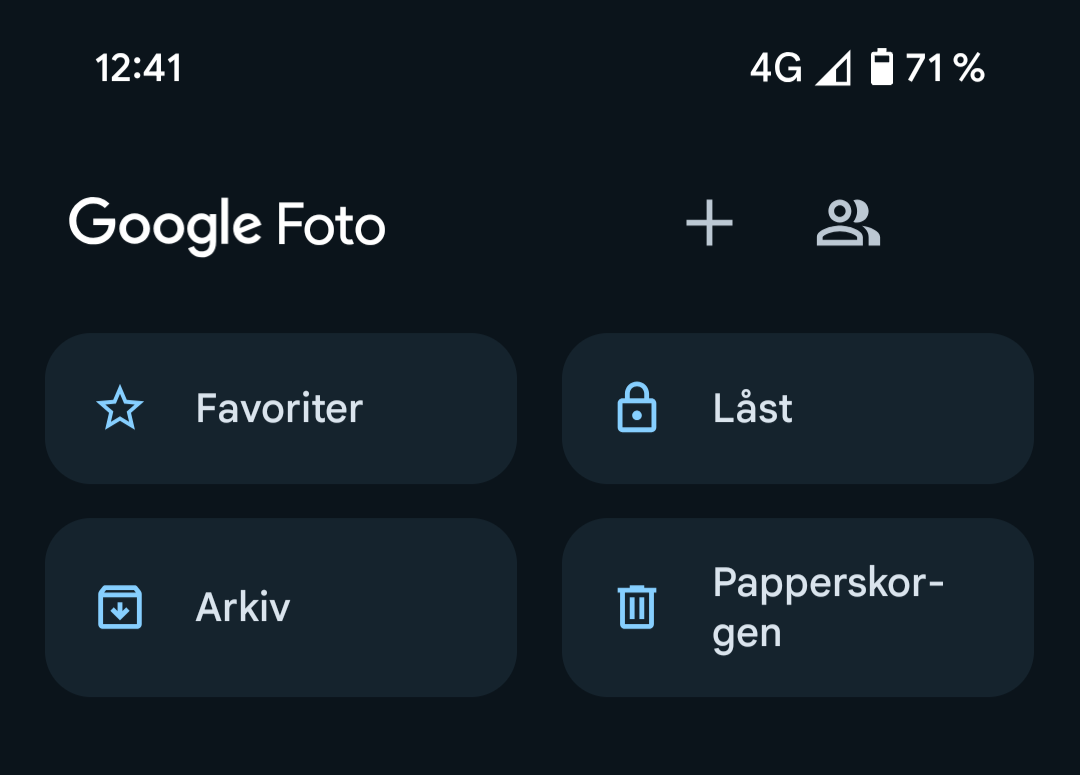Select the Låst text label

pyautogui.click(x=753, y=406)
